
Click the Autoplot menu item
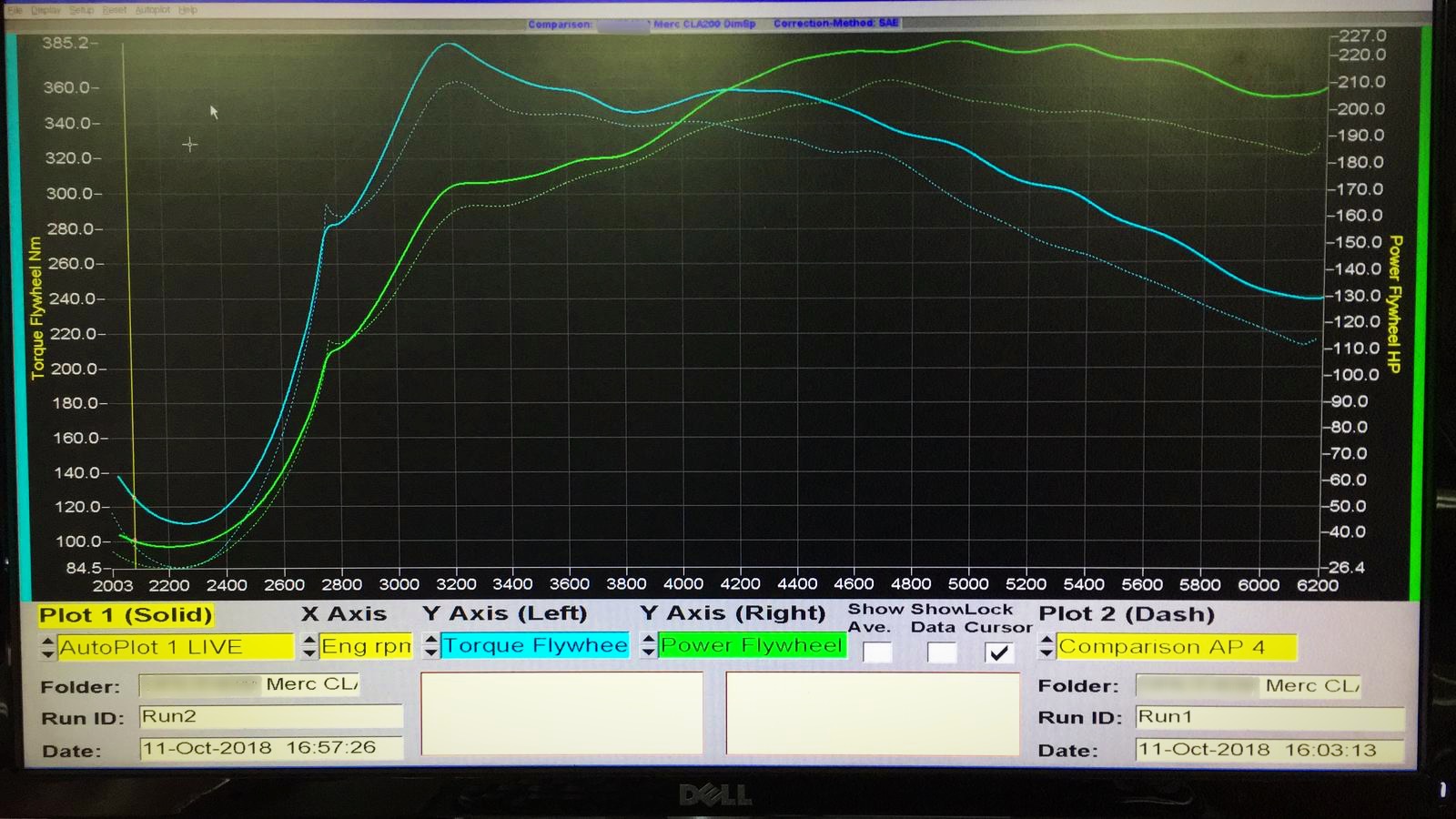152,10
